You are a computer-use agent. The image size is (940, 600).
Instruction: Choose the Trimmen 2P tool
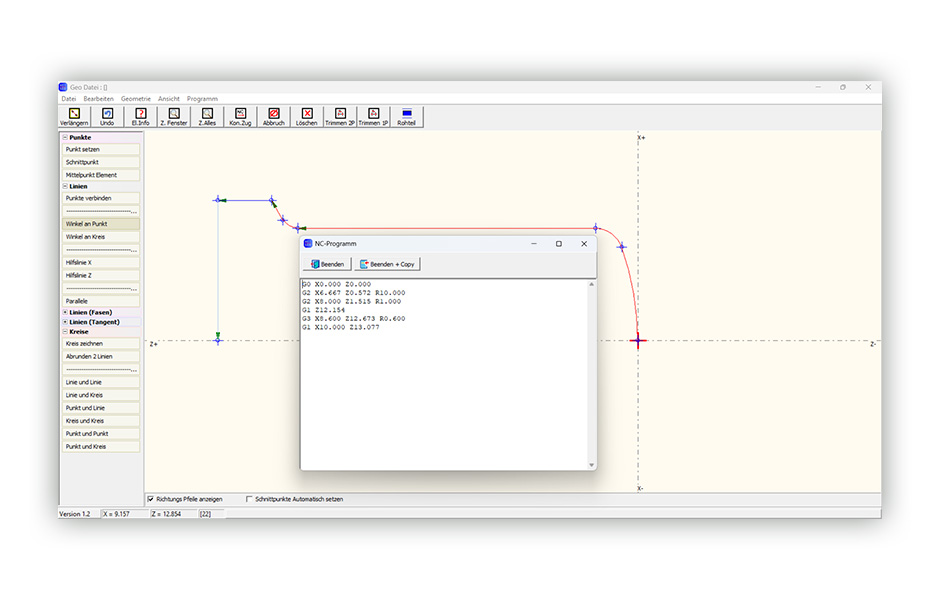(x=340, y=116)
